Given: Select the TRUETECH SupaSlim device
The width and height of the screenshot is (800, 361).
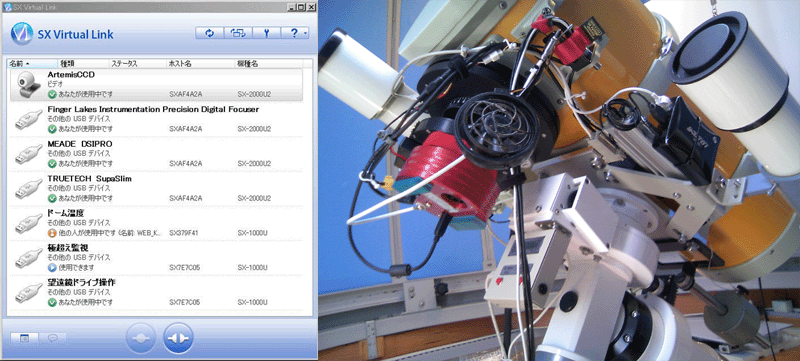Looking at the screenshot, I should 157,189.
